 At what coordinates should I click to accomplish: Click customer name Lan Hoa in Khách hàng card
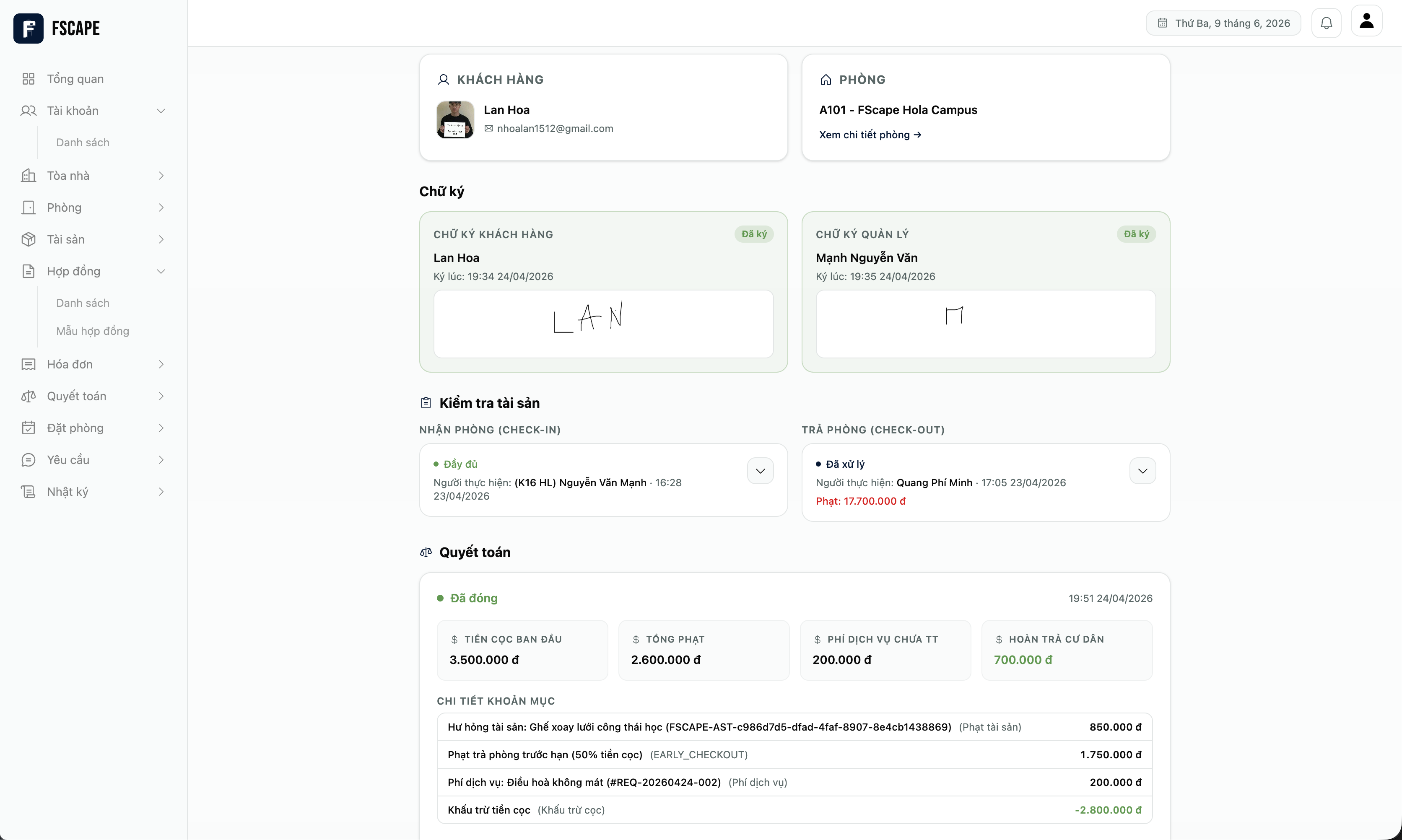[x=506, y=110]
